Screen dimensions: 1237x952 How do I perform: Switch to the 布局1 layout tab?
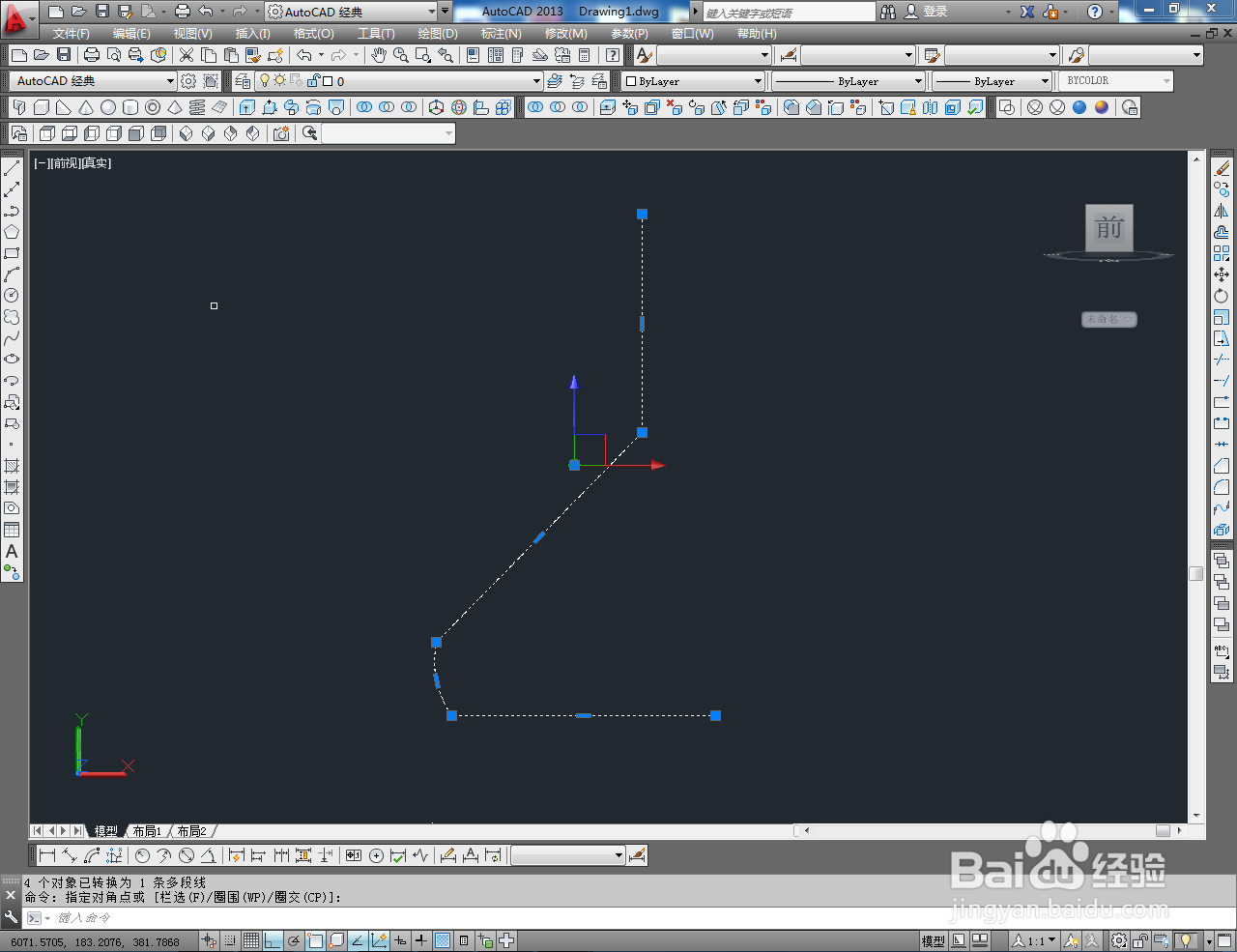147,831
